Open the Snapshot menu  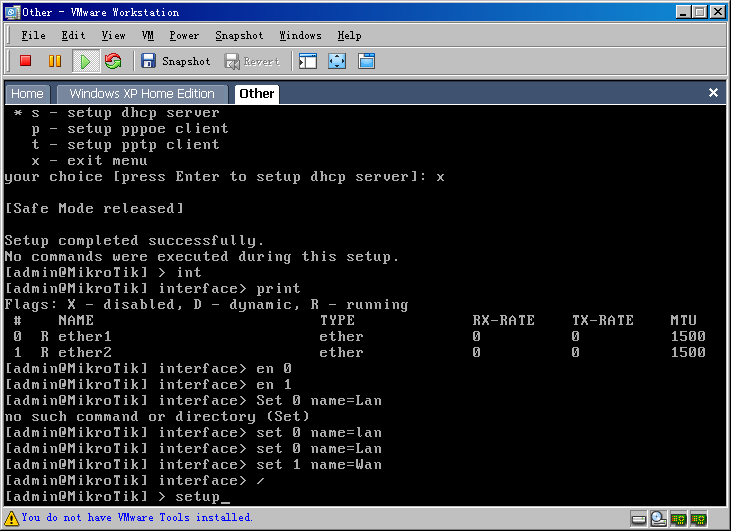239,35
